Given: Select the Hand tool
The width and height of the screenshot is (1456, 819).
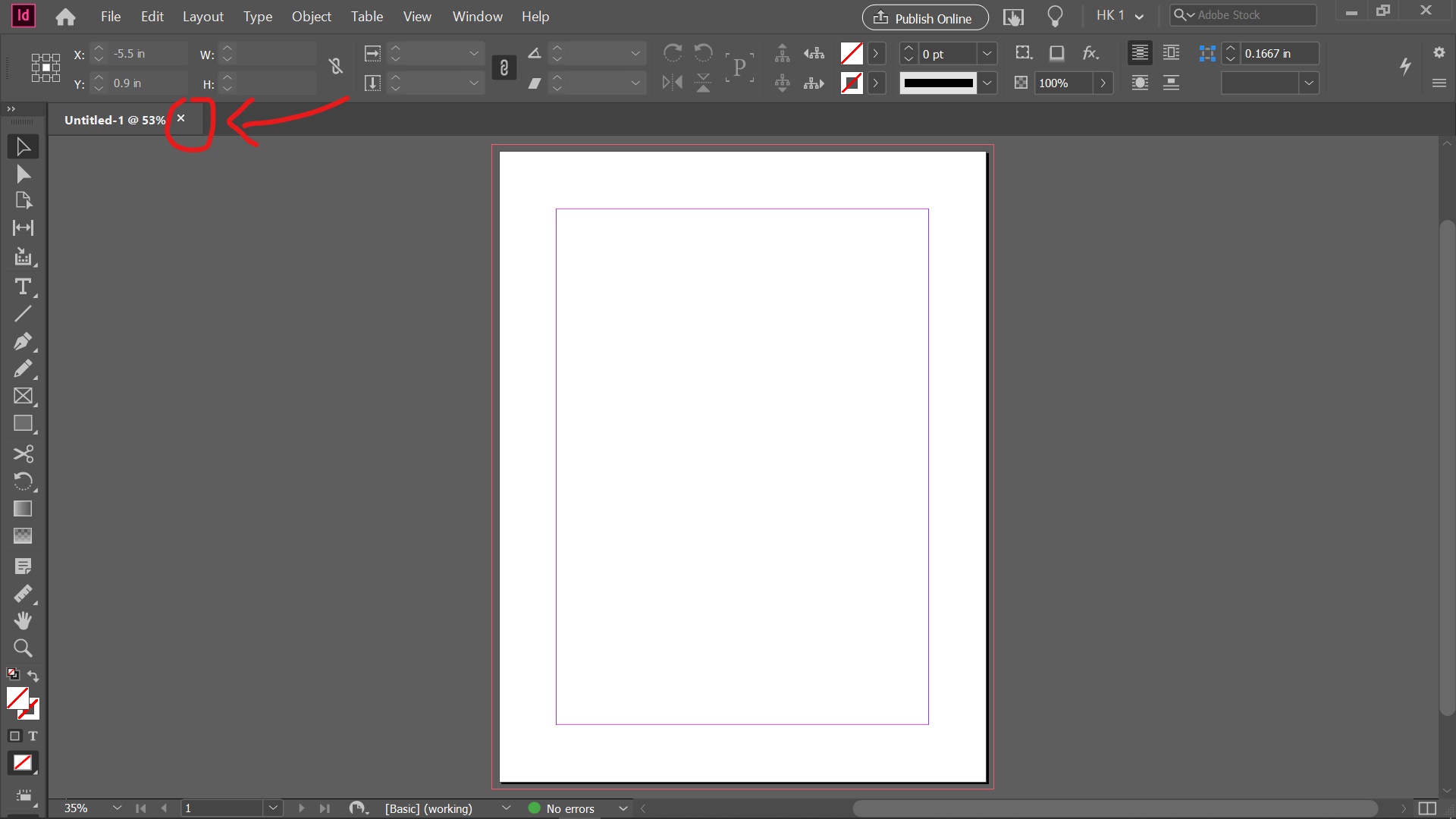Looking at the screenshot, I should [23, 621].
